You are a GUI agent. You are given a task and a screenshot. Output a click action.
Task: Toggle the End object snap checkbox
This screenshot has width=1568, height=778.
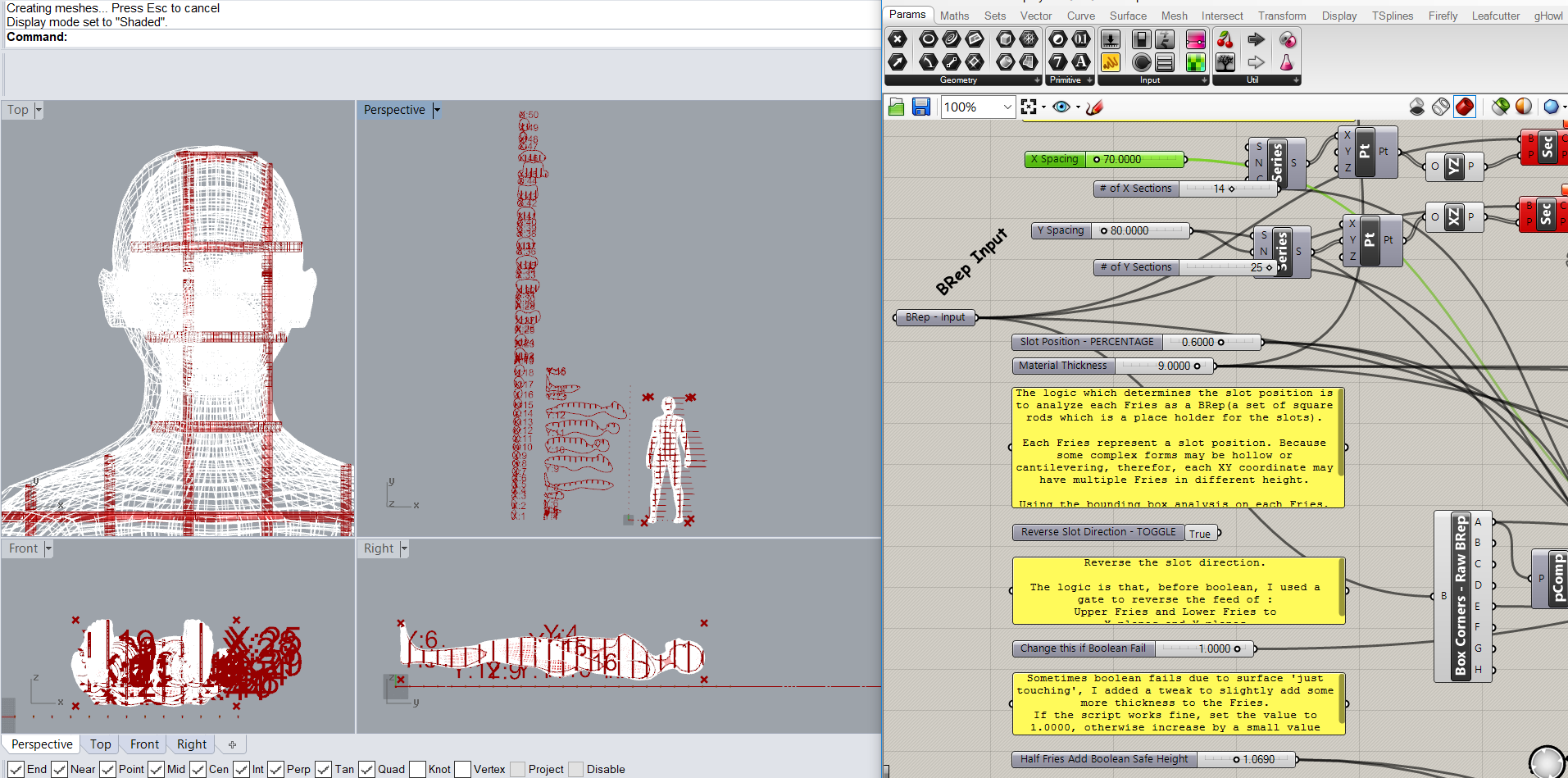pos(16,769)
